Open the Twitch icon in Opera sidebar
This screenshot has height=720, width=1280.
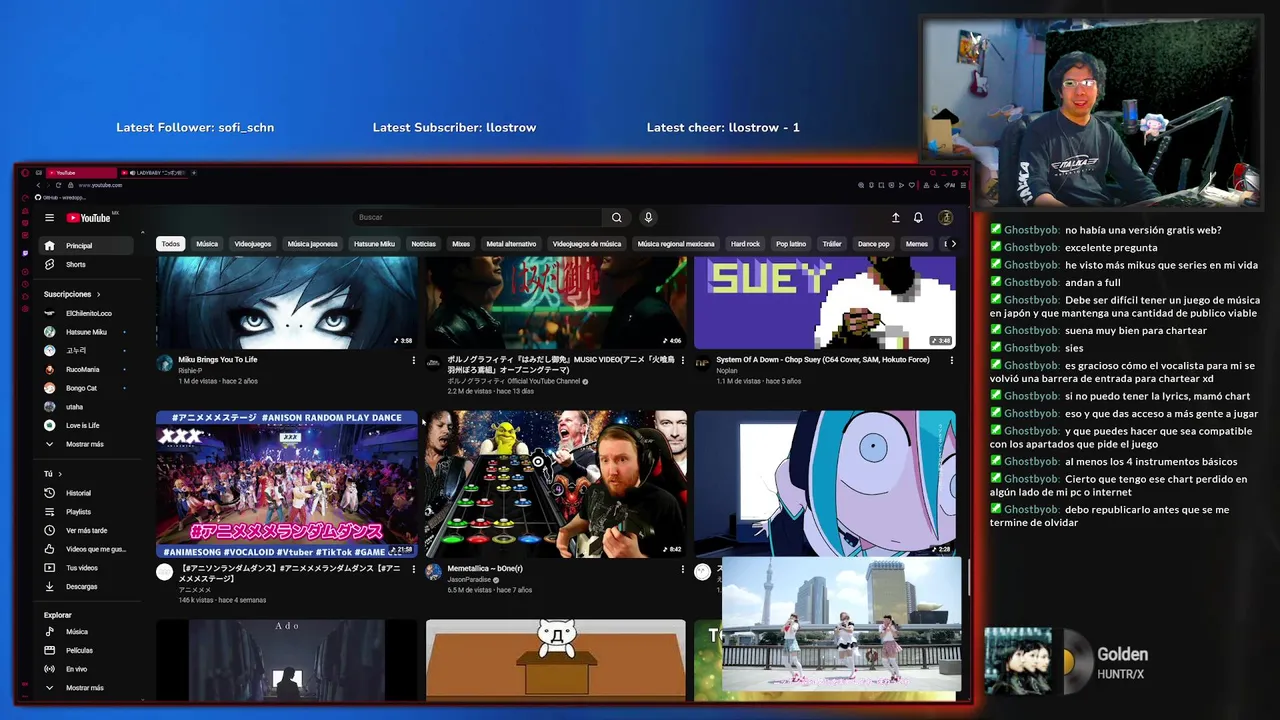point(25,253)
